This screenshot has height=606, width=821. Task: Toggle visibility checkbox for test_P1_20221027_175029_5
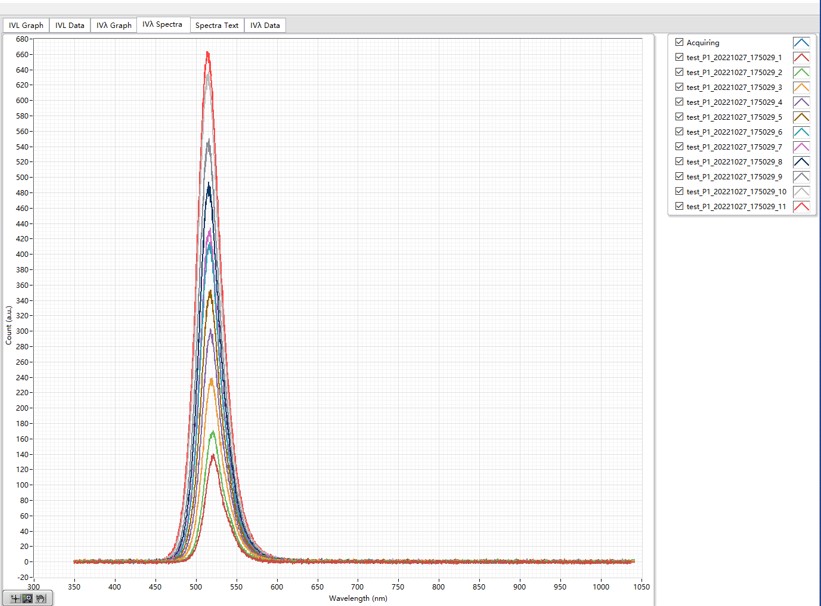pyautogui.click(x=680, y=117)
